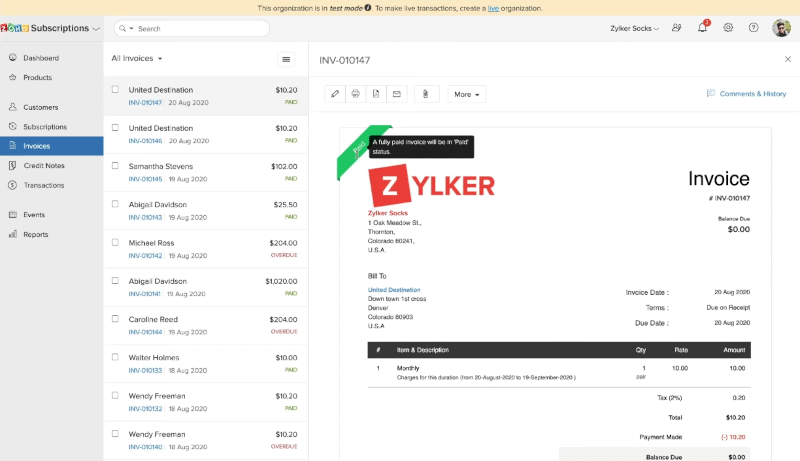Select the Michael Ross $204.00 invoice row
Viewport: 800px width, 461px height.
pyautogui.click(x=206, y=249)
